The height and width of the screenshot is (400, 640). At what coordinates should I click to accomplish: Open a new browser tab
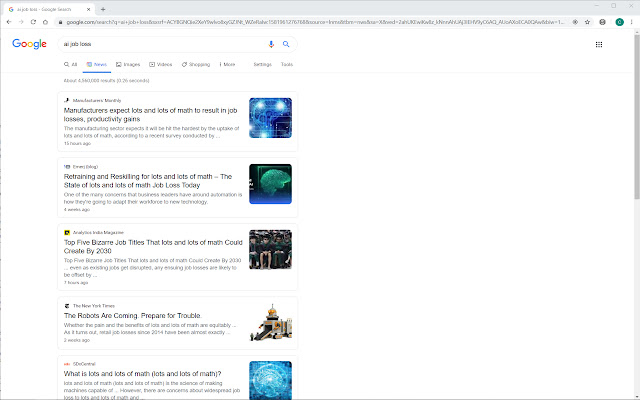tap(103, 7)
